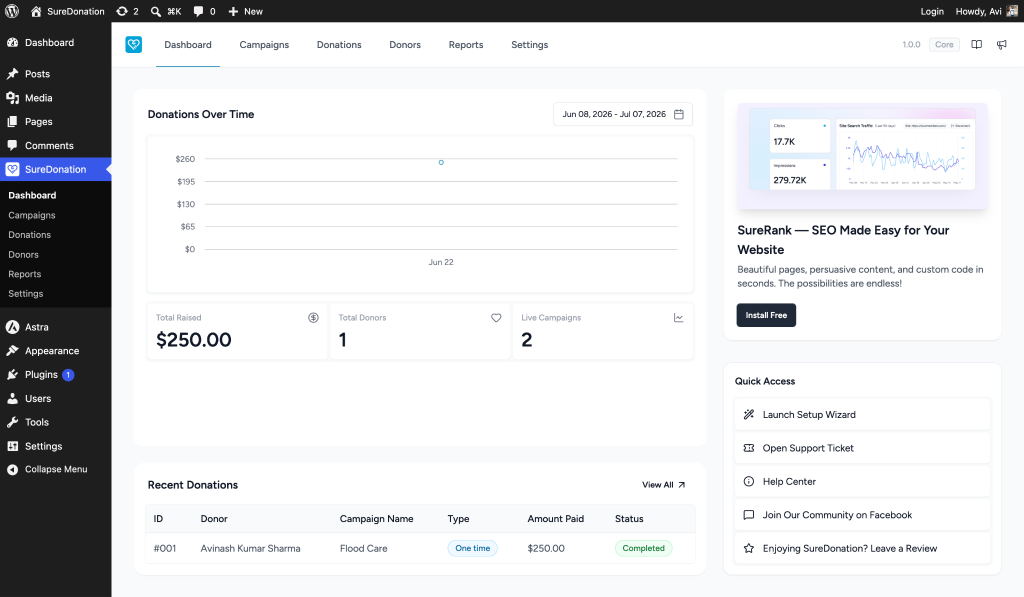
Task: Click the Install Free button
Action: click(766, 315)
